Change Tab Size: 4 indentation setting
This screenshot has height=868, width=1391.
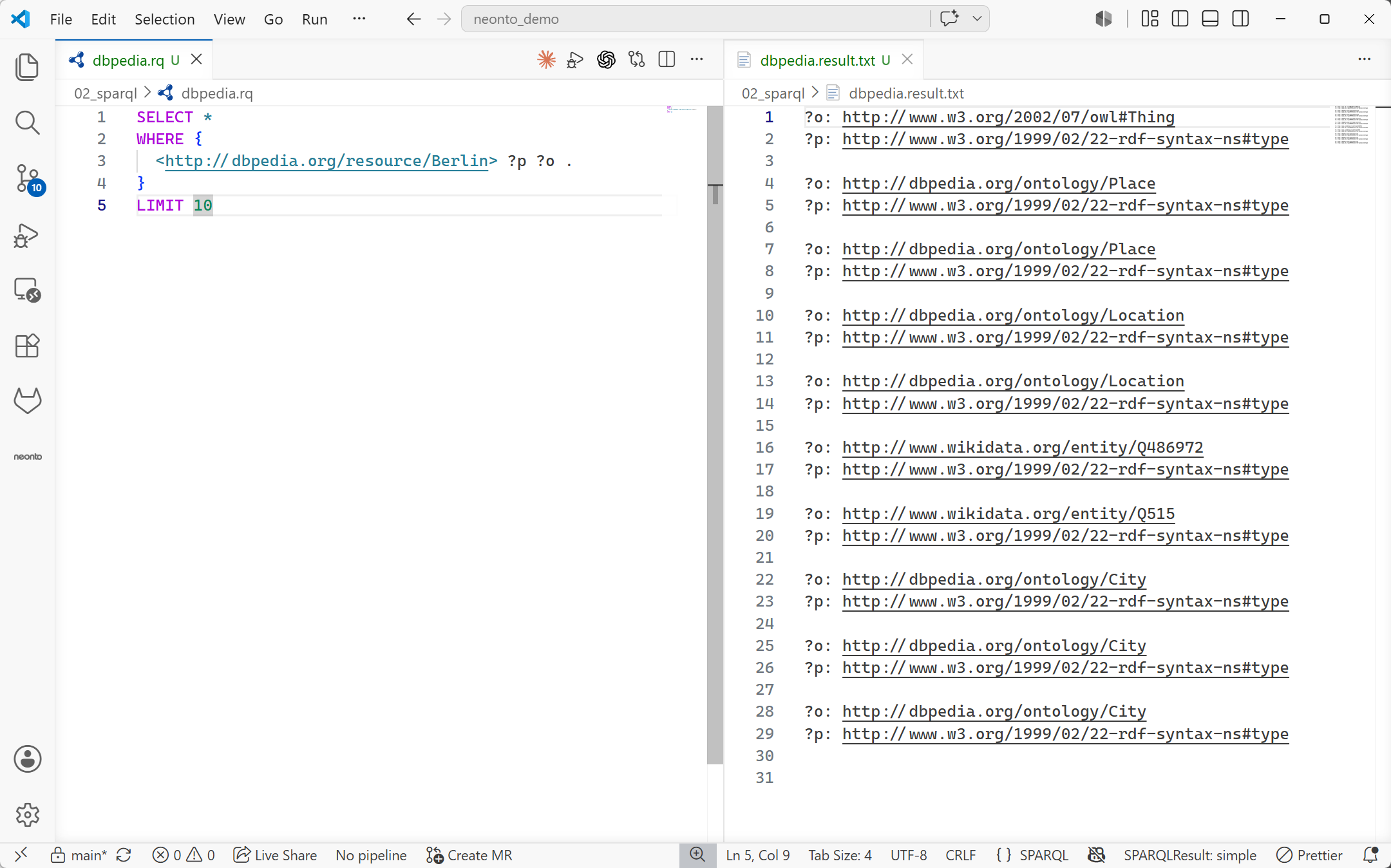840,855
